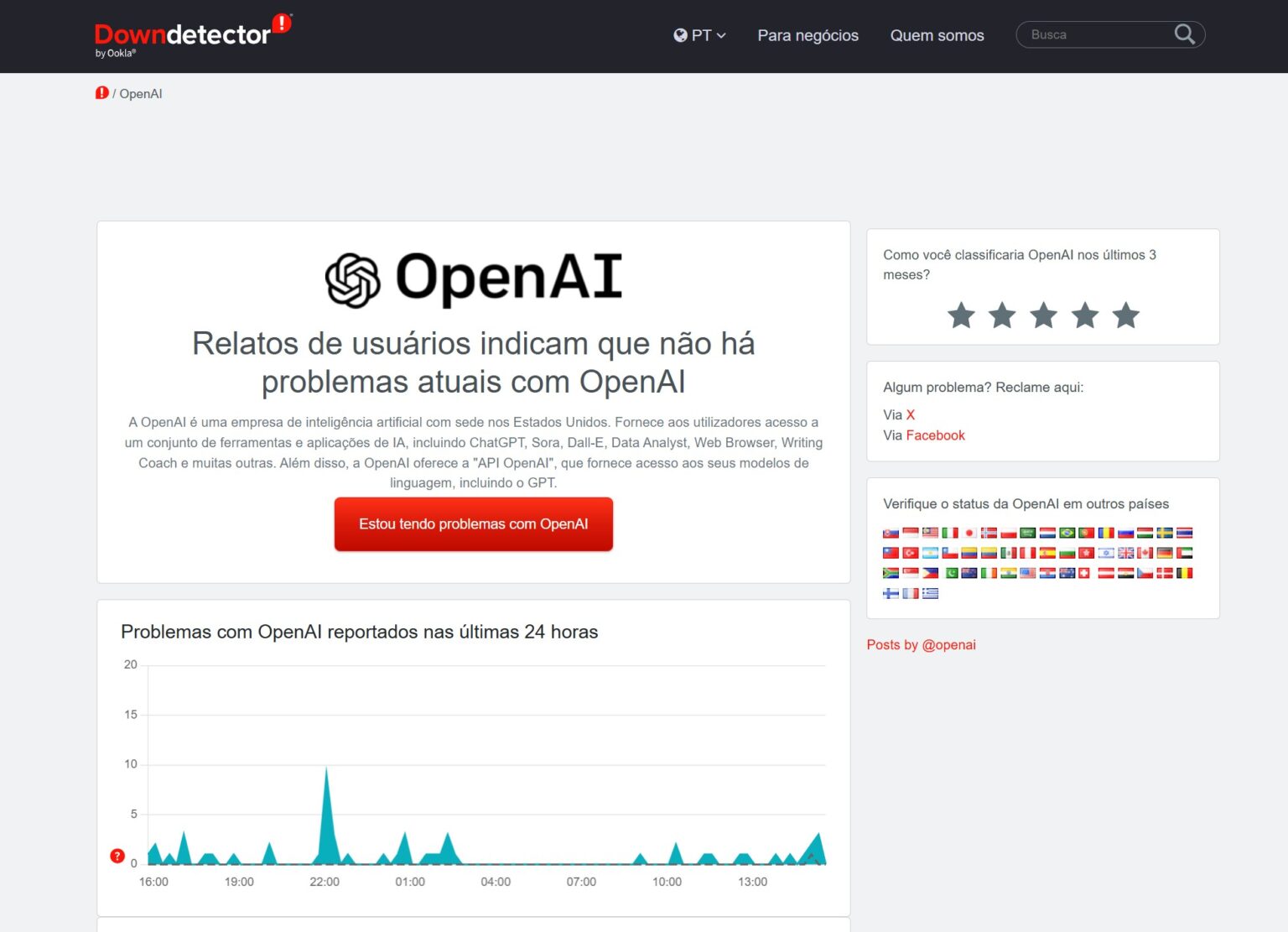Click the Canada flag
1288x932 pixels.
pos(1145,553)
